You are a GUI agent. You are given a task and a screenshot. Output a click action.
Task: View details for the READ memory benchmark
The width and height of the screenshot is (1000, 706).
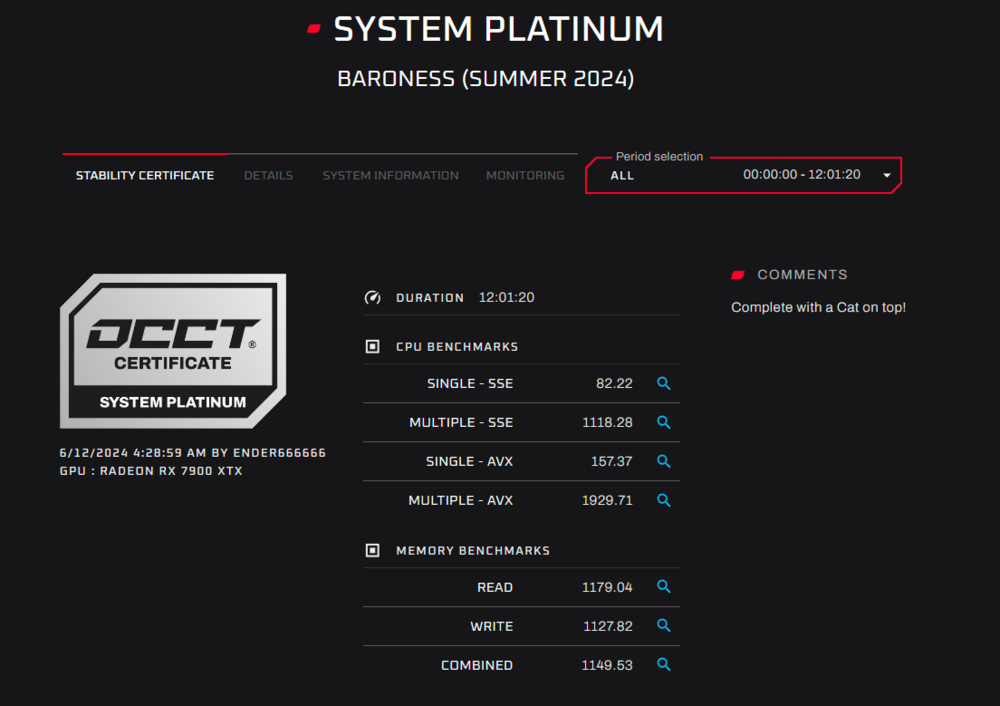click(x=663, y=587)
